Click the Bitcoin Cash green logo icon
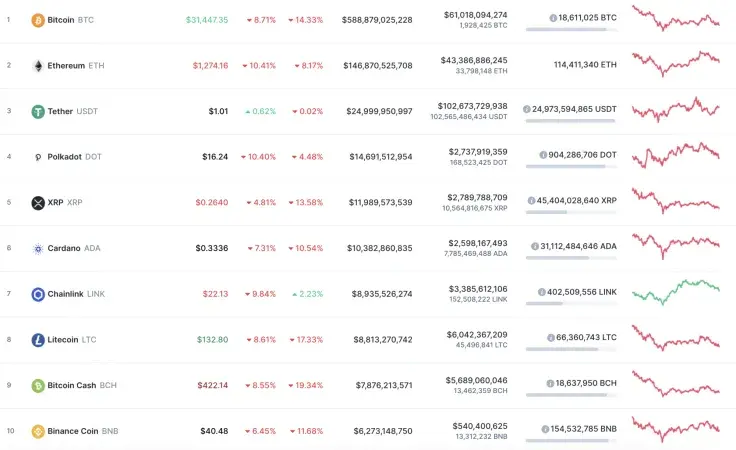 tap(38, 386)
